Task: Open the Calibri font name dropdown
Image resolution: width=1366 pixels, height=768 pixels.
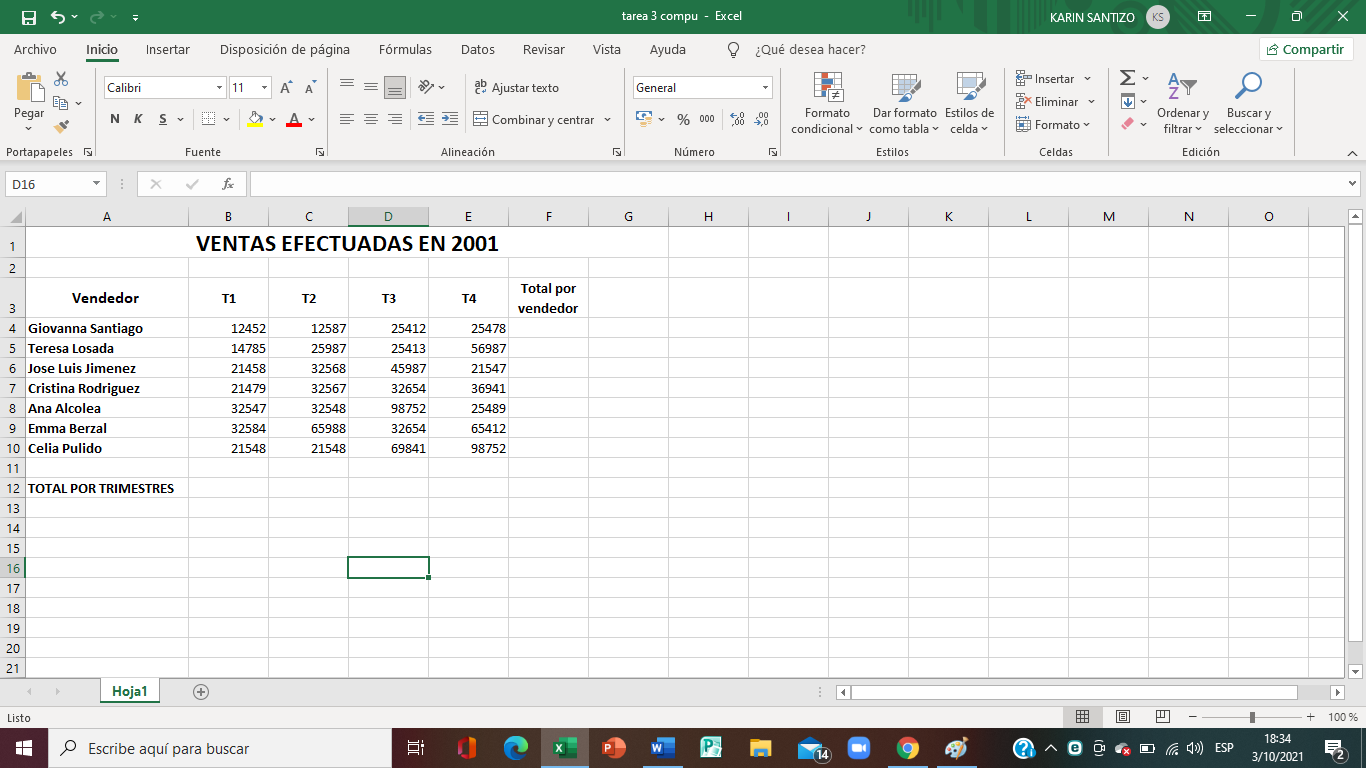Action: coord(220,88)
